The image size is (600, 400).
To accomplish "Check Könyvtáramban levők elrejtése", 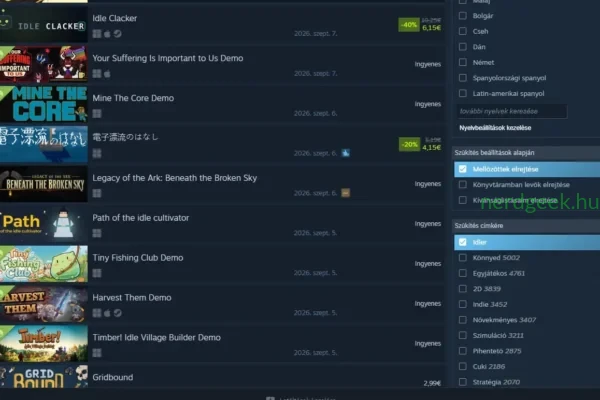I will [463, 184].
